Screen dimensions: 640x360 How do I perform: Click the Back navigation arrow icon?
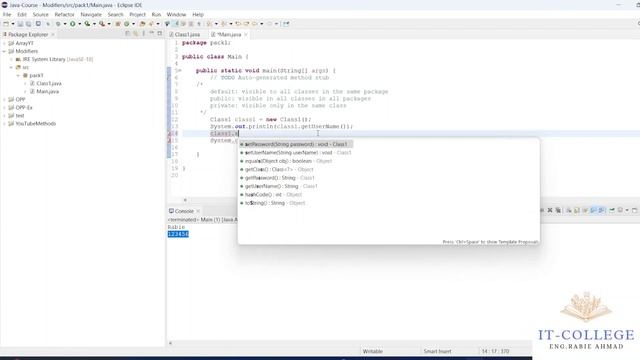click(x=255, y=24)
